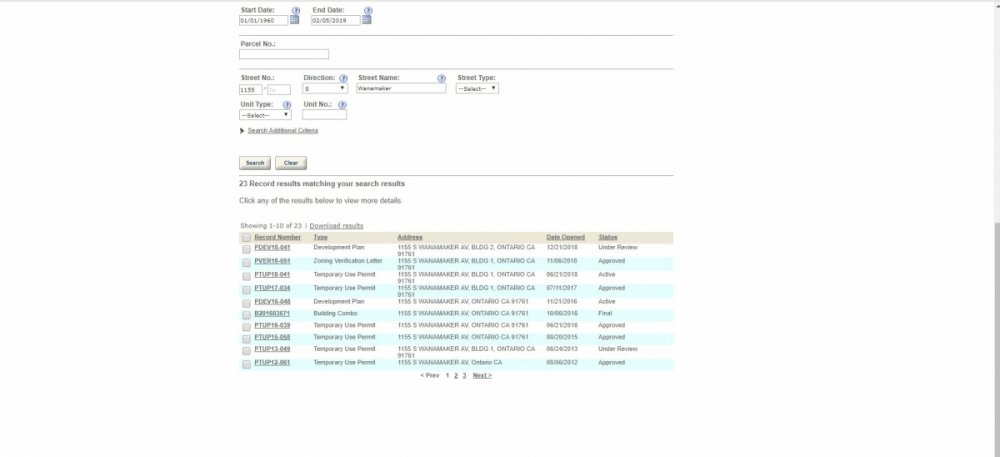
Task: Click the '12/21/2018' date opened cell
Action: (562, 247)
